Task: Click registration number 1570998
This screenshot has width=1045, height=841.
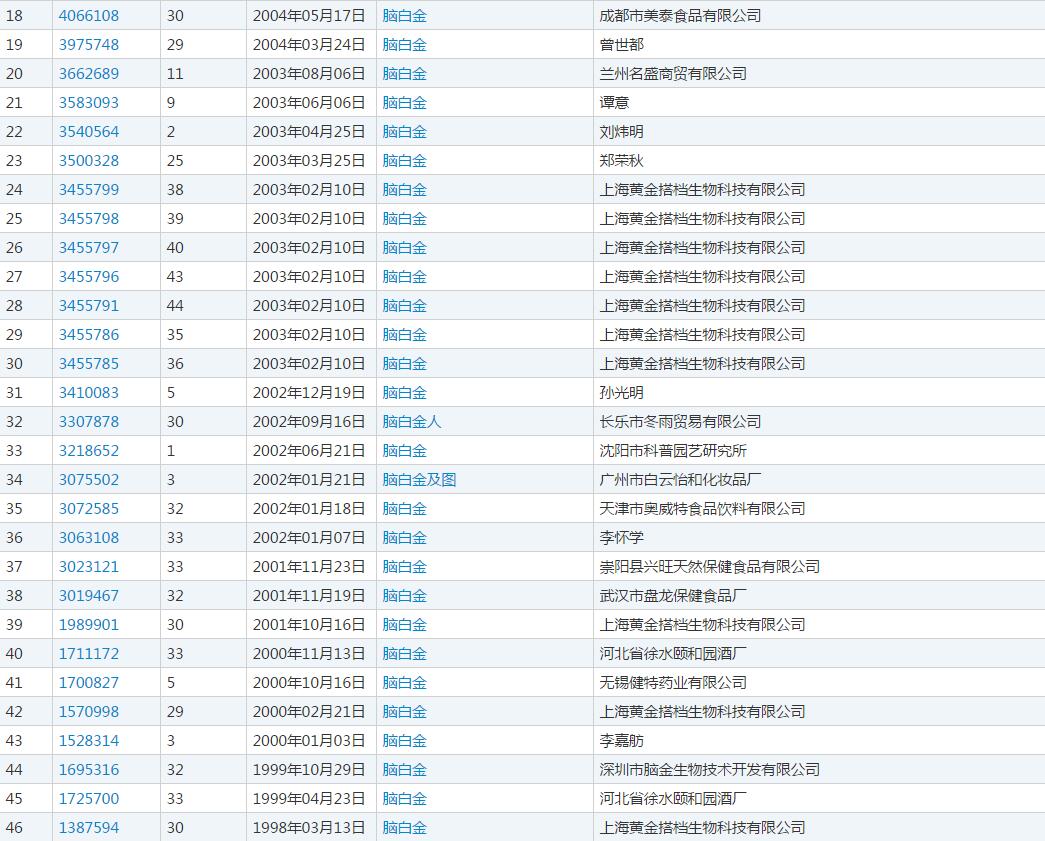Action: pyautogui.click(x=89, y=711)
